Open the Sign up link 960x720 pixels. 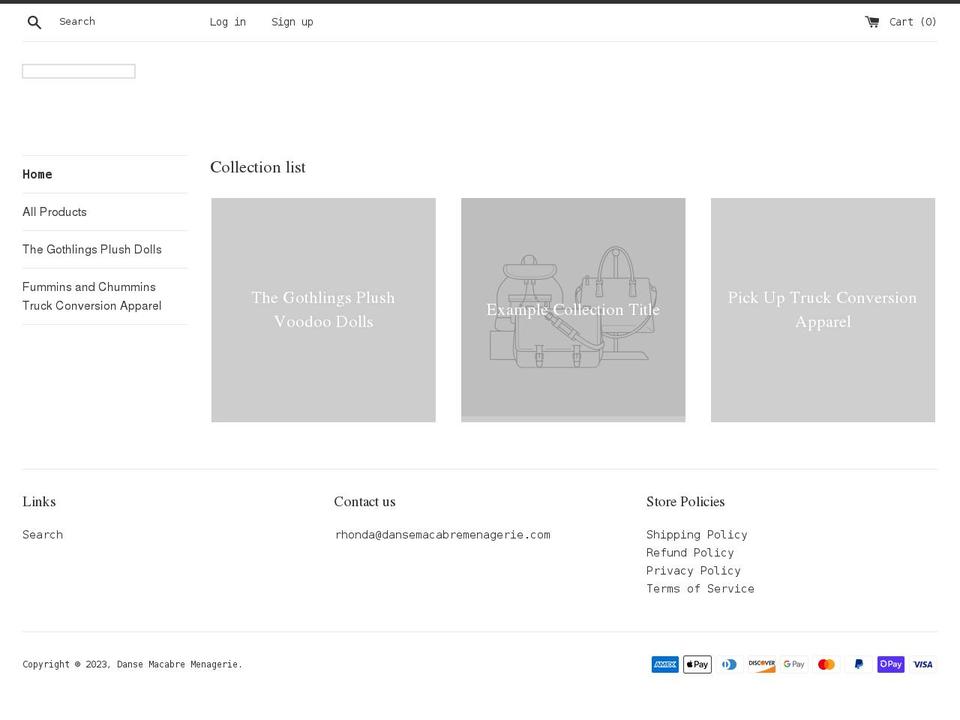292,22
